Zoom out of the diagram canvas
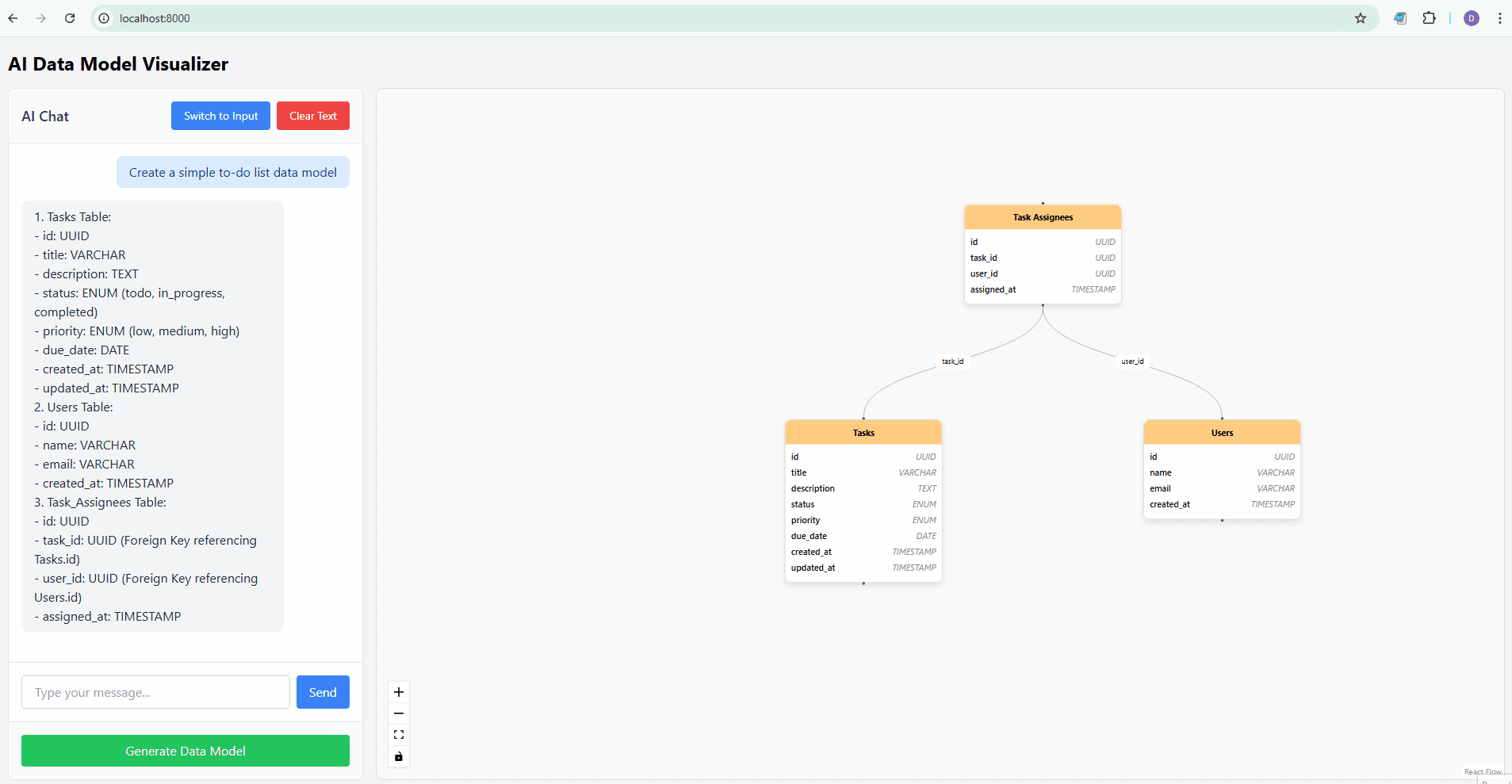This screenshot has width=1512, height=784. coord(399,713)
